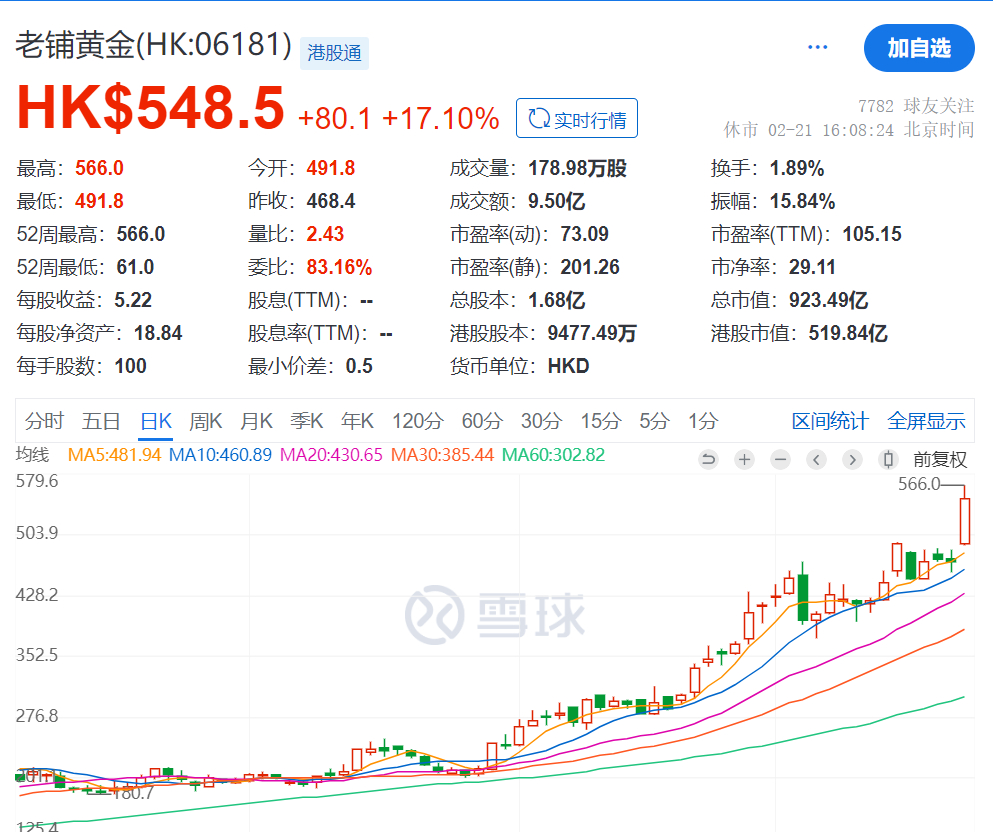Click the refresh icon inside 实时行情 button
The width and height of the screenshot is (993, 832).
click(539, 117)
